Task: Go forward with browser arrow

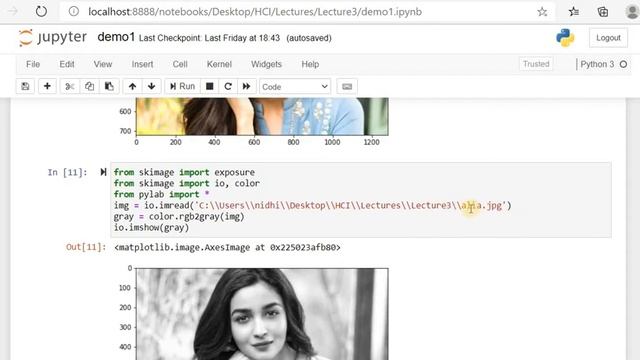Action: click(13, 11)
